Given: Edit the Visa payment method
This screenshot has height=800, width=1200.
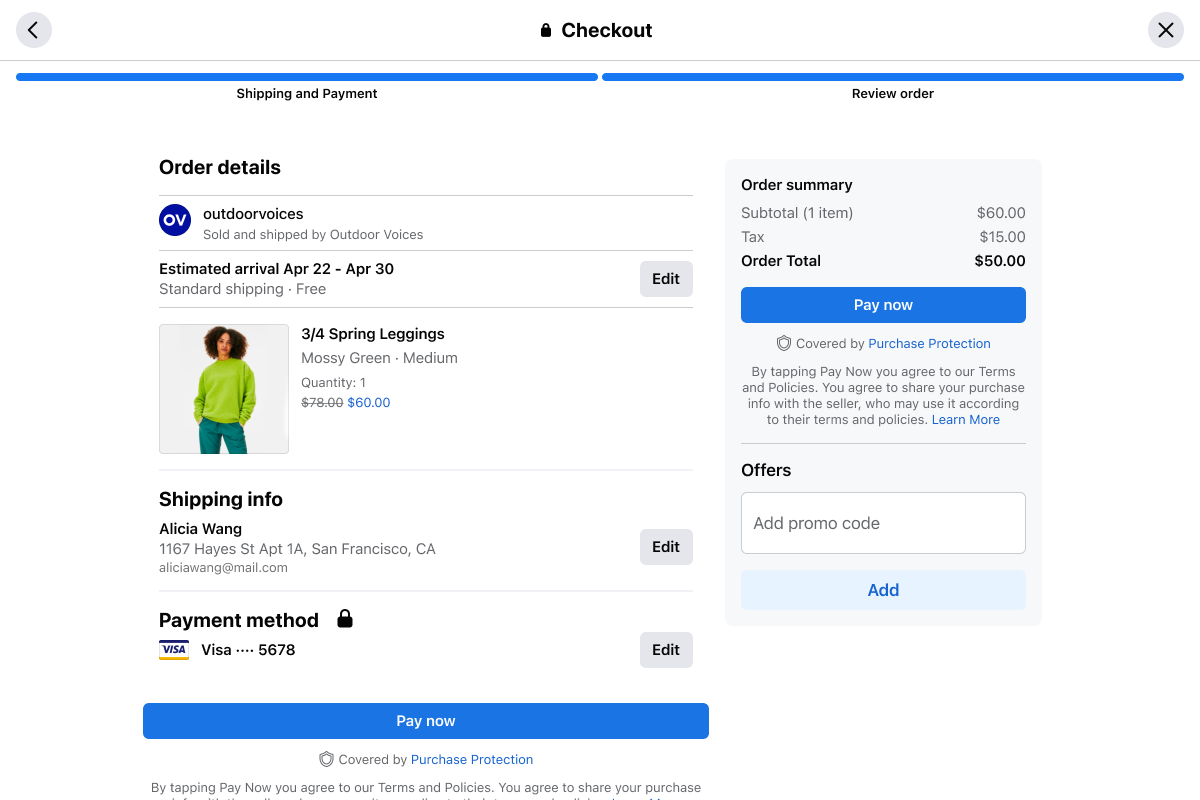Looking at the screenshot, I should coord(666,650).
